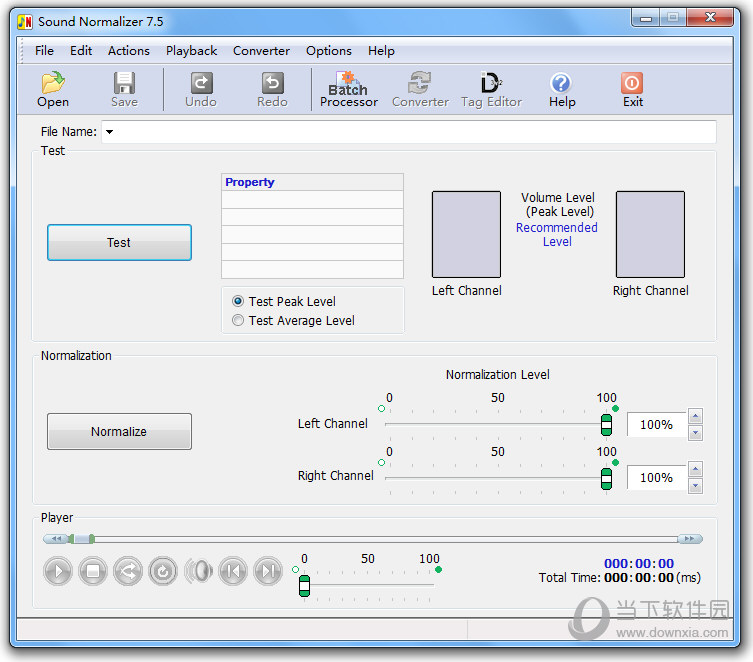Screen dimensions: 753x662
Task: Click the Total Time readout
Action: click(619, 578)
